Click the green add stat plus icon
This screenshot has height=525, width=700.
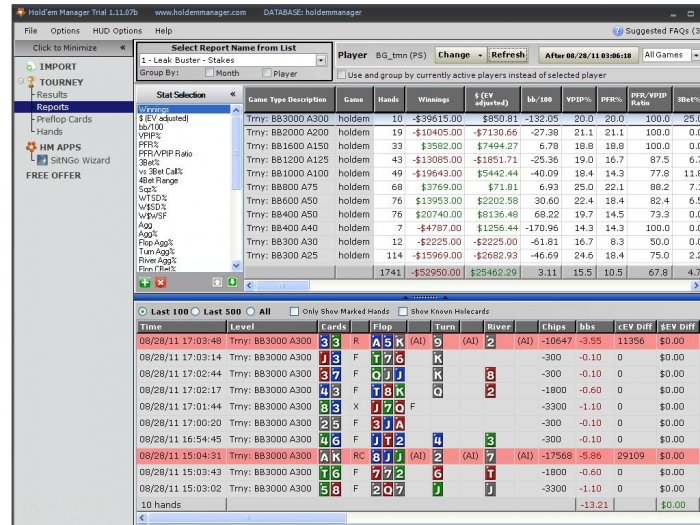(x=145, y=283)
